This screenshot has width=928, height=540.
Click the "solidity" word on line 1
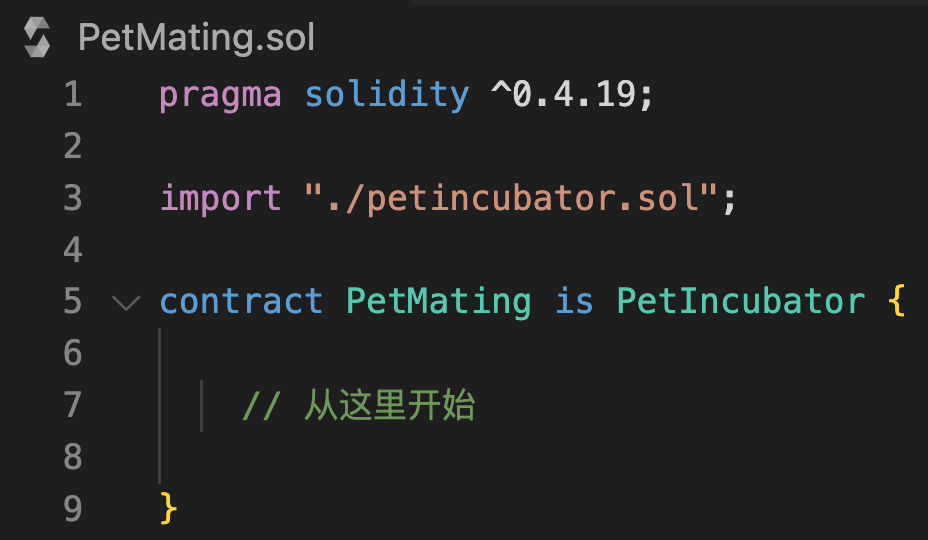[x=386, y=94]
